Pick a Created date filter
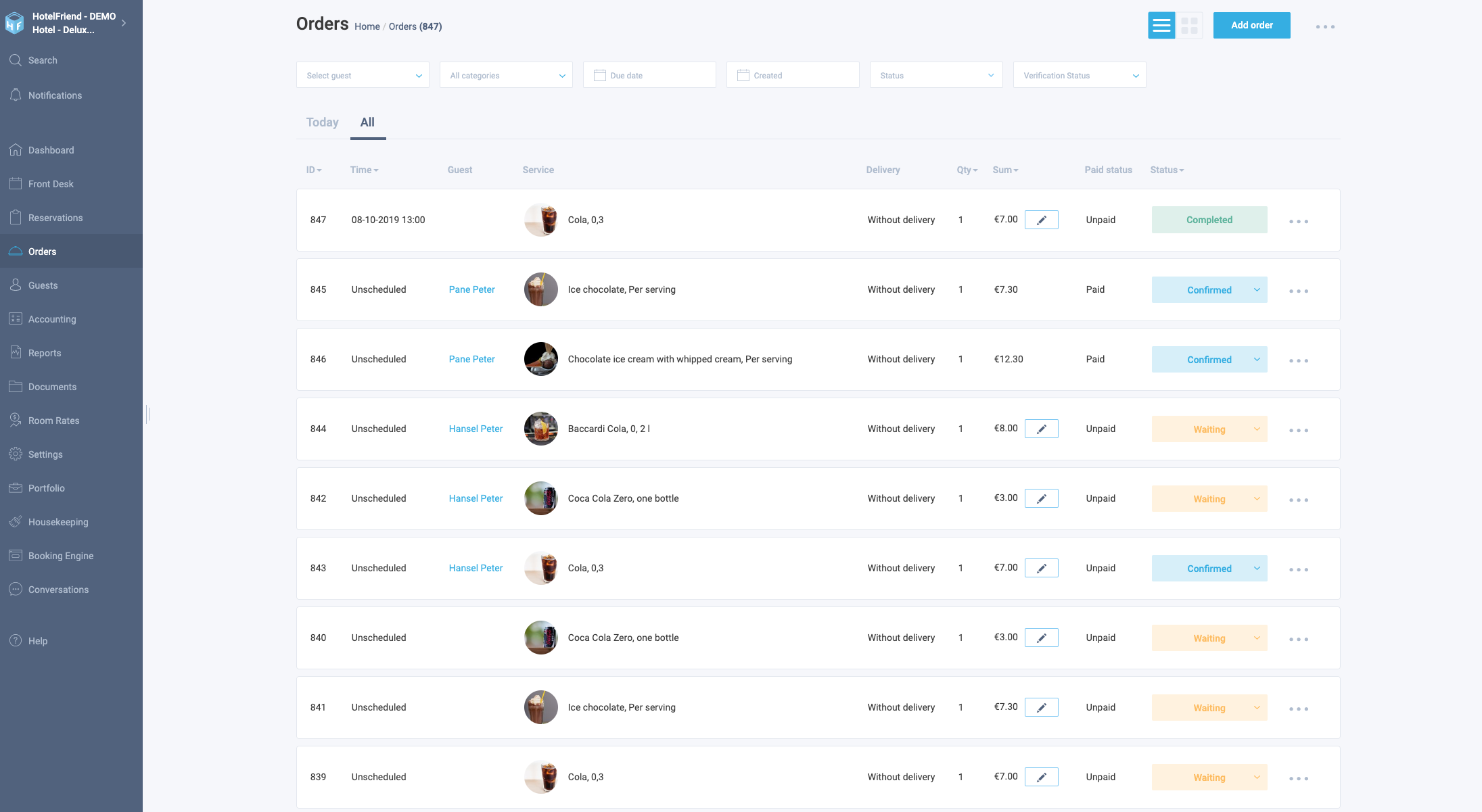Screen dimensions: 1482x812 click(793, 75)
